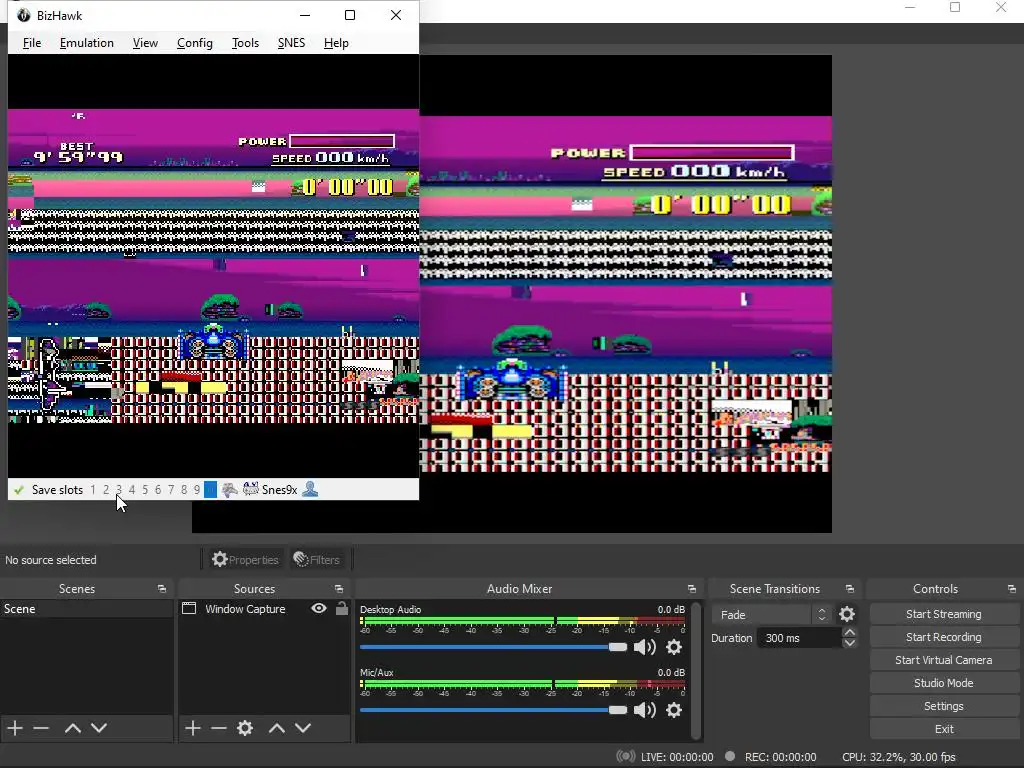Open the SNES menu
Viewport: 1024px width, 768px height.
(x=291, y=43)
